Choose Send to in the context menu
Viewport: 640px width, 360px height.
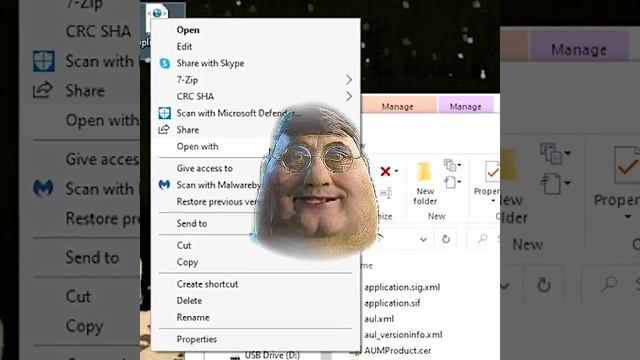click(x=192, y=224)
